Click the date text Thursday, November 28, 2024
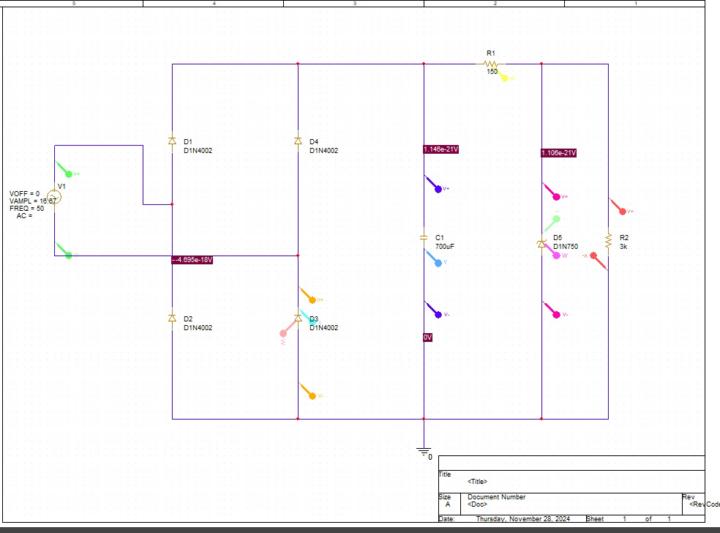720x533 pixels. [523, 518]
